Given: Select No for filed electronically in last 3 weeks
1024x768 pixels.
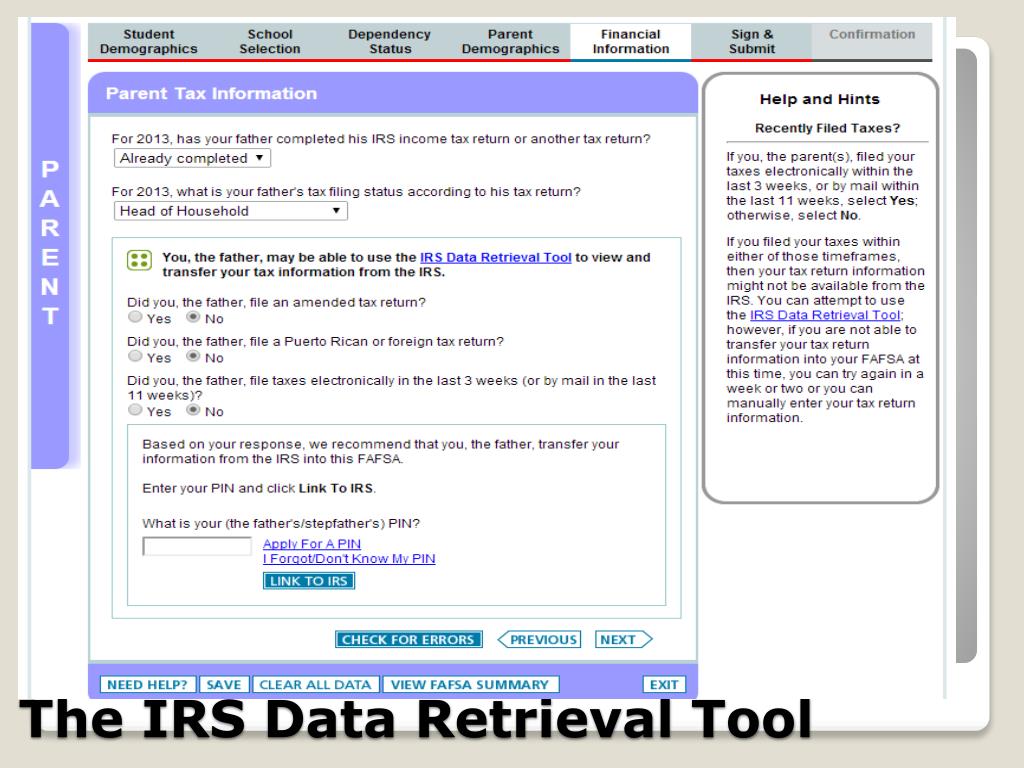Looking at the screenshot, I should [193, 409].
